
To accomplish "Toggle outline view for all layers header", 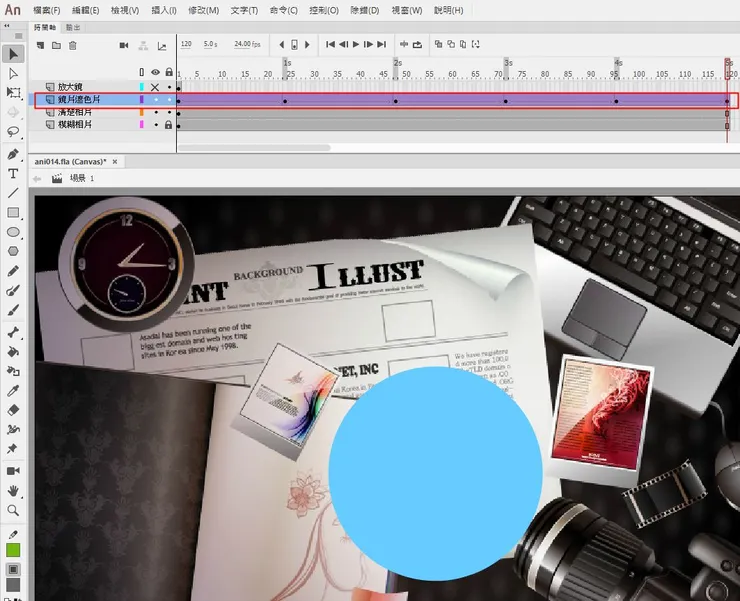I will coord(142,72).
